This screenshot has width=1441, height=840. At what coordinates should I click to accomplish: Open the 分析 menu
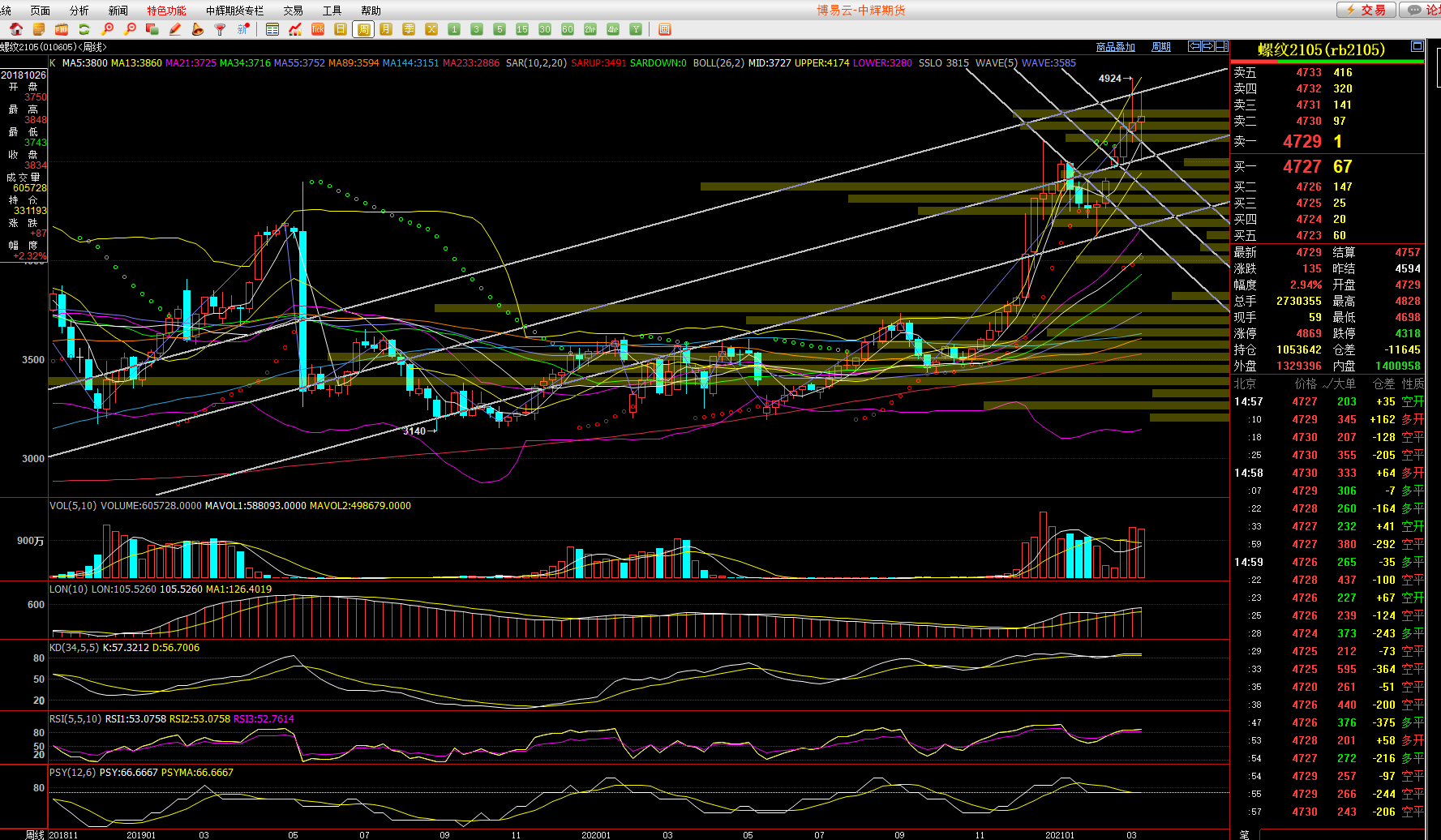click(x=79, y=11)
